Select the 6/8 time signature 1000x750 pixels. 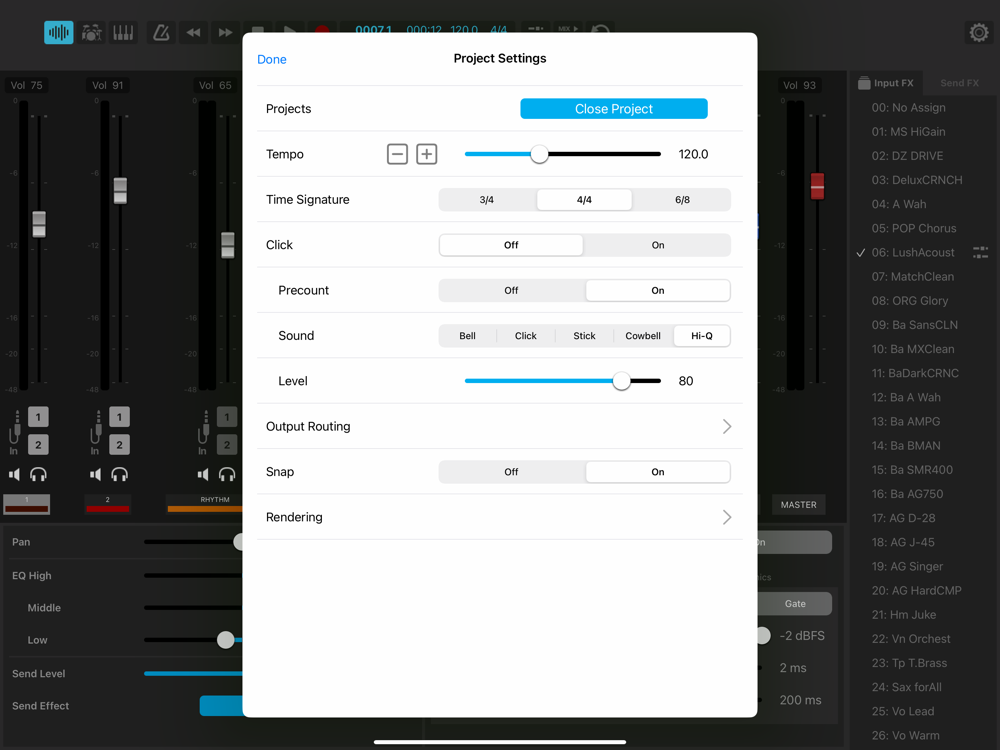(x=682, y=200)
